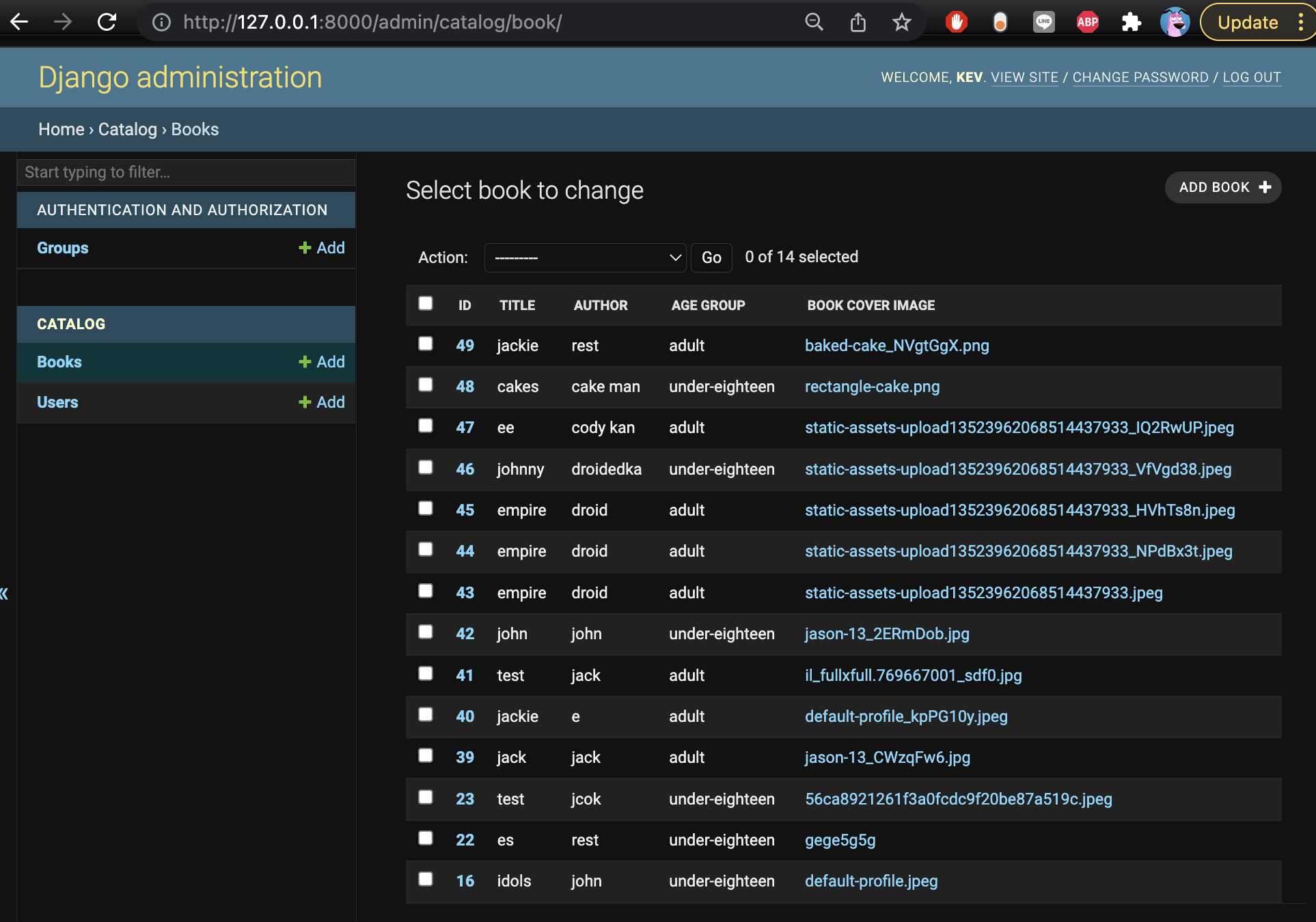Click the ADD BOOK button

tap(1223, 187)
